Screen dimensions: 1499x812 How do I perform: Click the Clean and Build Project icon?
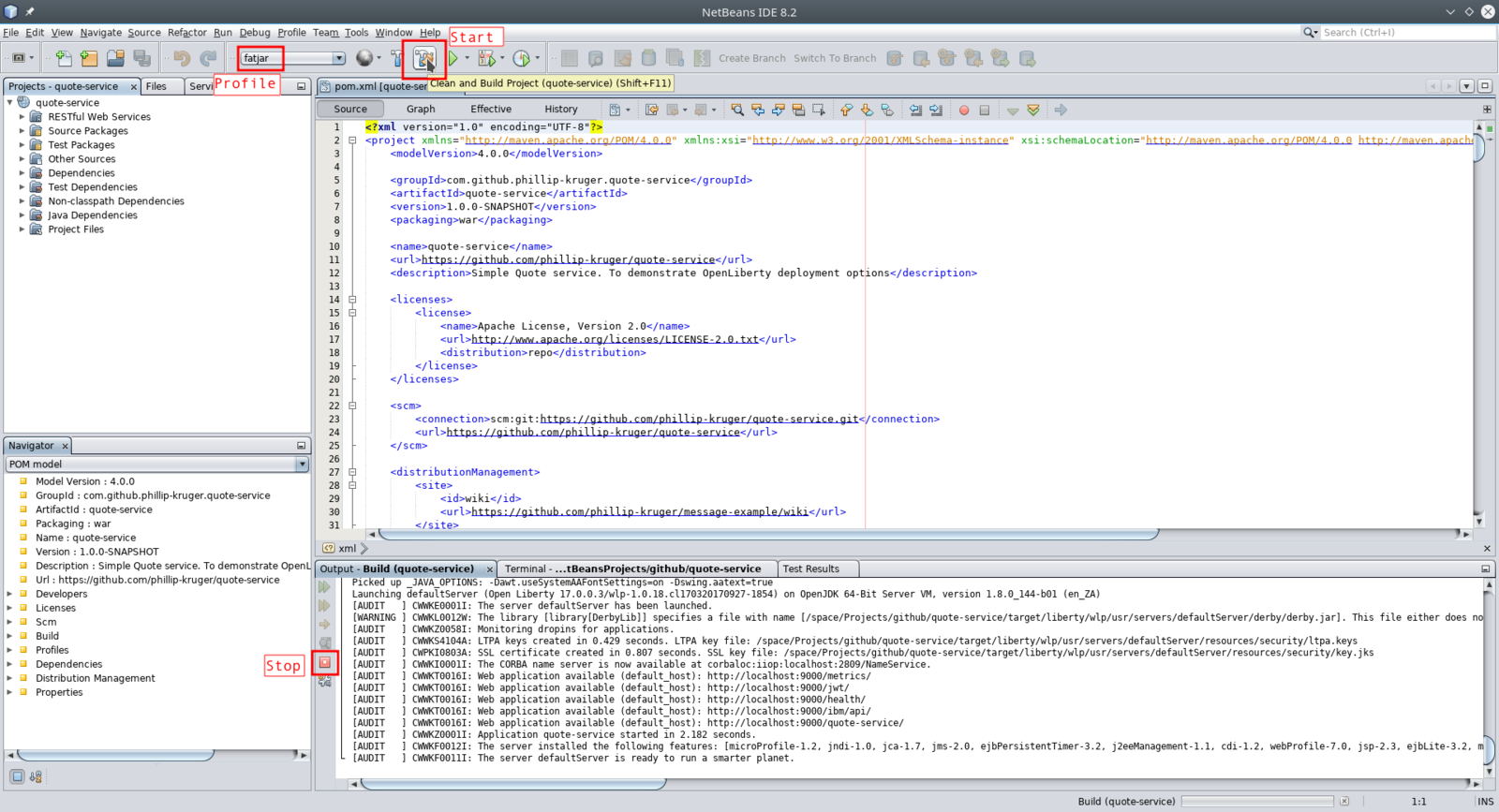click(x=423, y=58)
